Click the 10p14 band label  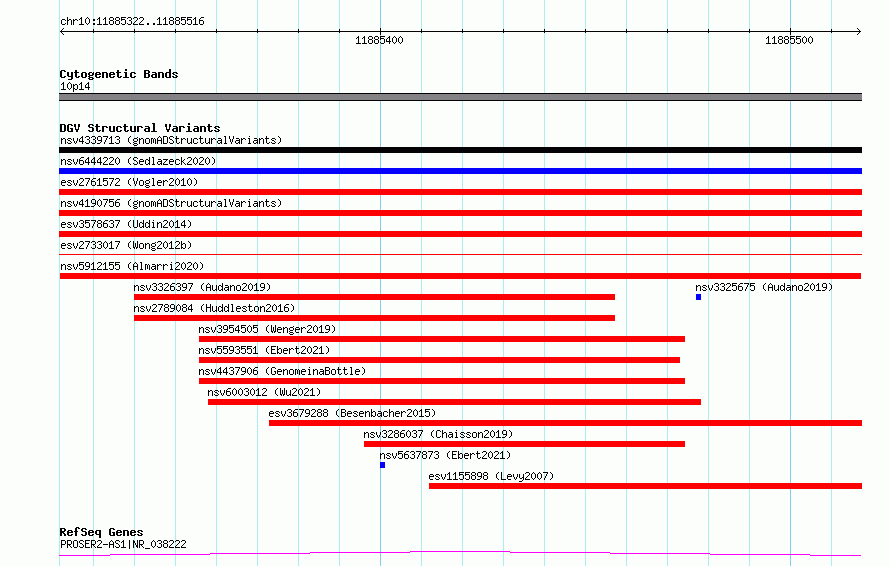(75, 86)
